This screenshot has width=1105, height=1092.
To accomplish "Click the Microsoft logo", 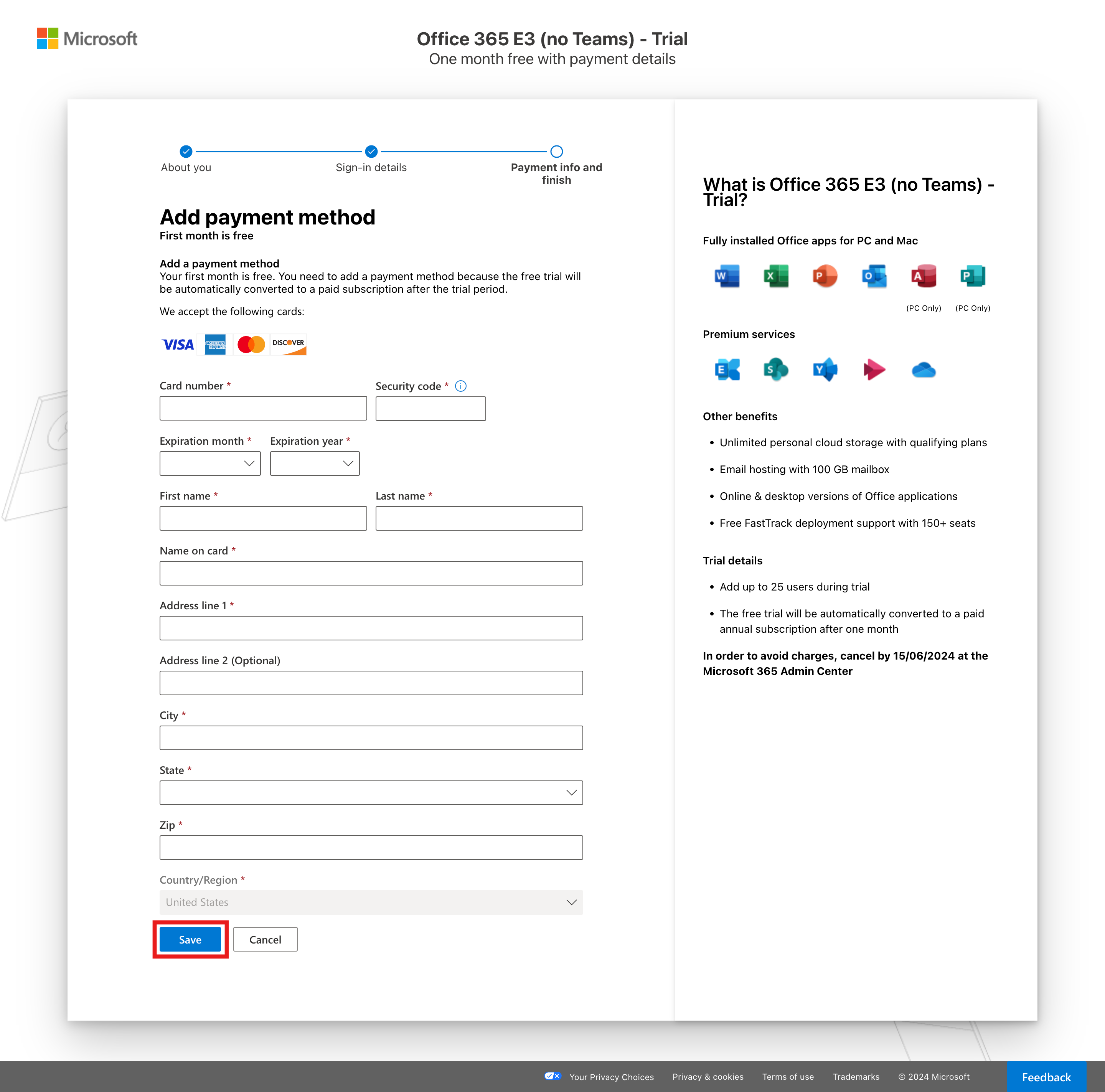I will [87, 38].
